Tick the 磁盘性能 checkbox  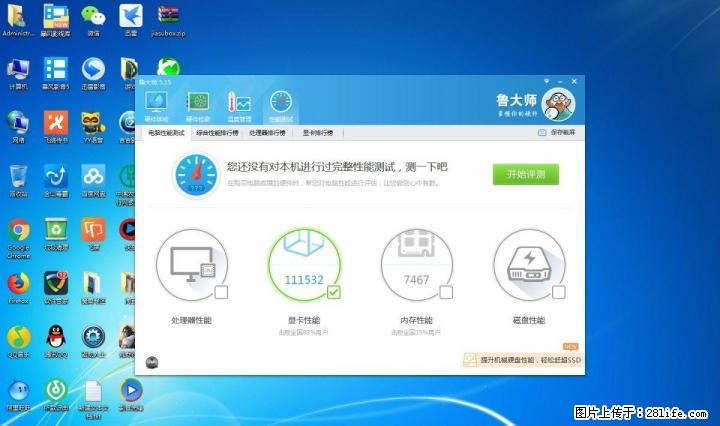pyautogui.click(x=558, y=292)
